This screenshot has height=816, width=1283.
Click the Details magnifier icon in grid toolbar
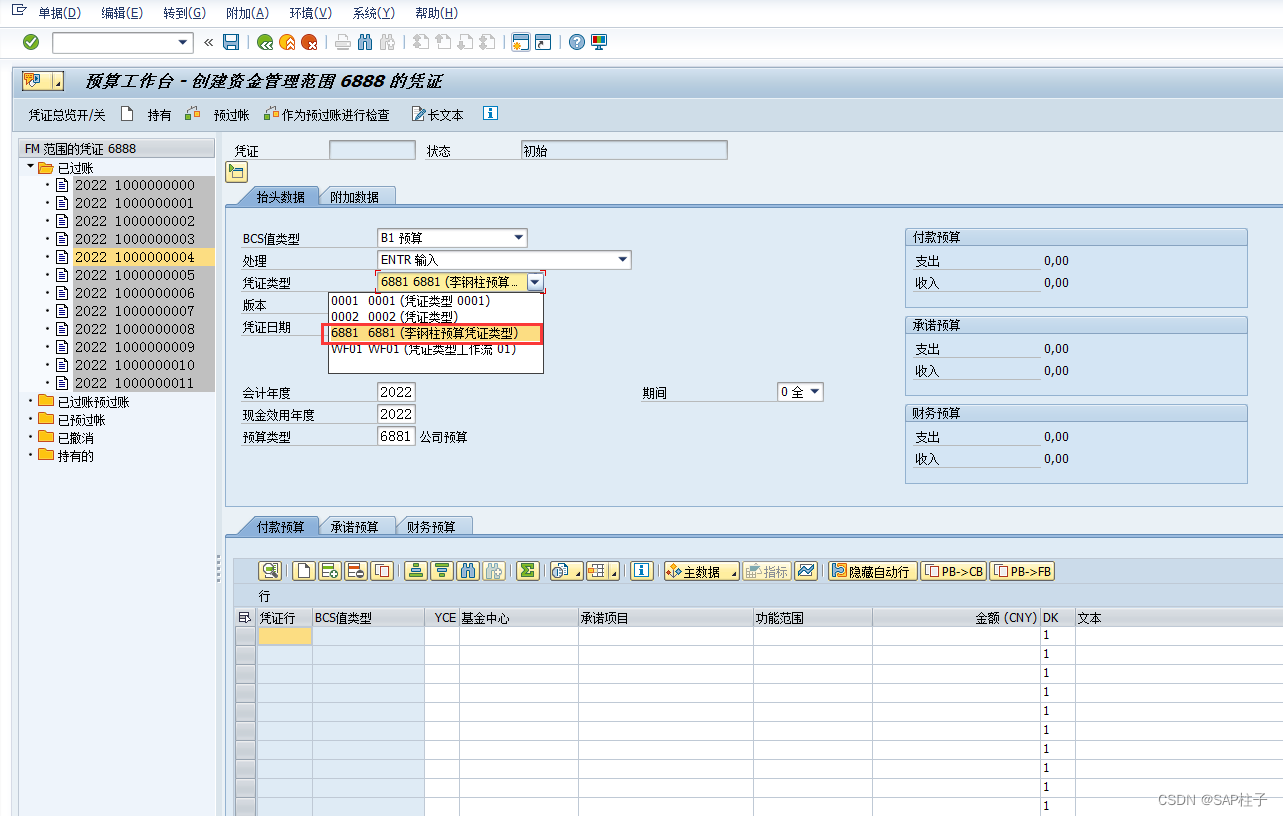click(x=270, y=571)
